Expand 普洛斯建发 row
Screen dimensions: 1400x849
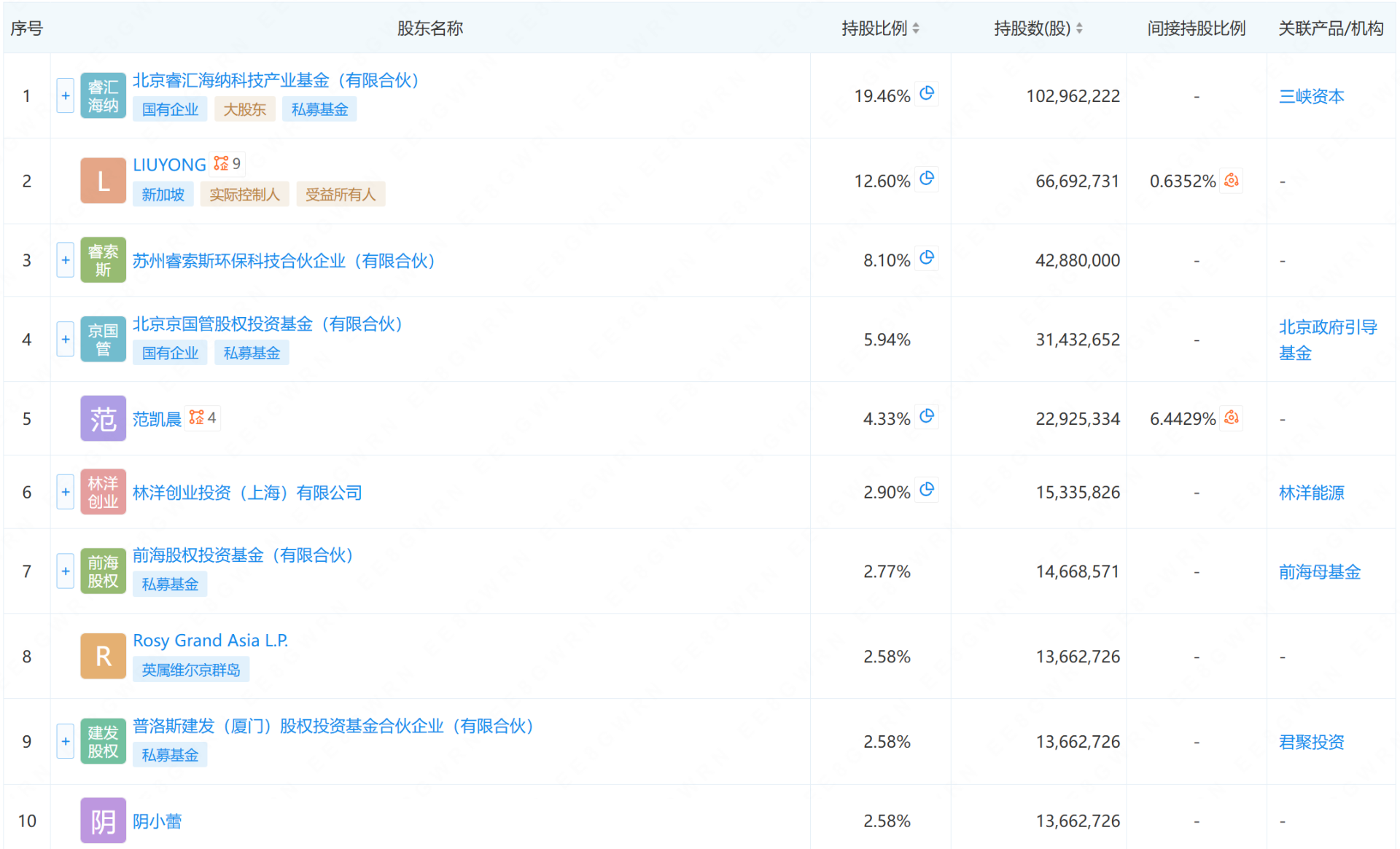[x=66, y=742]
